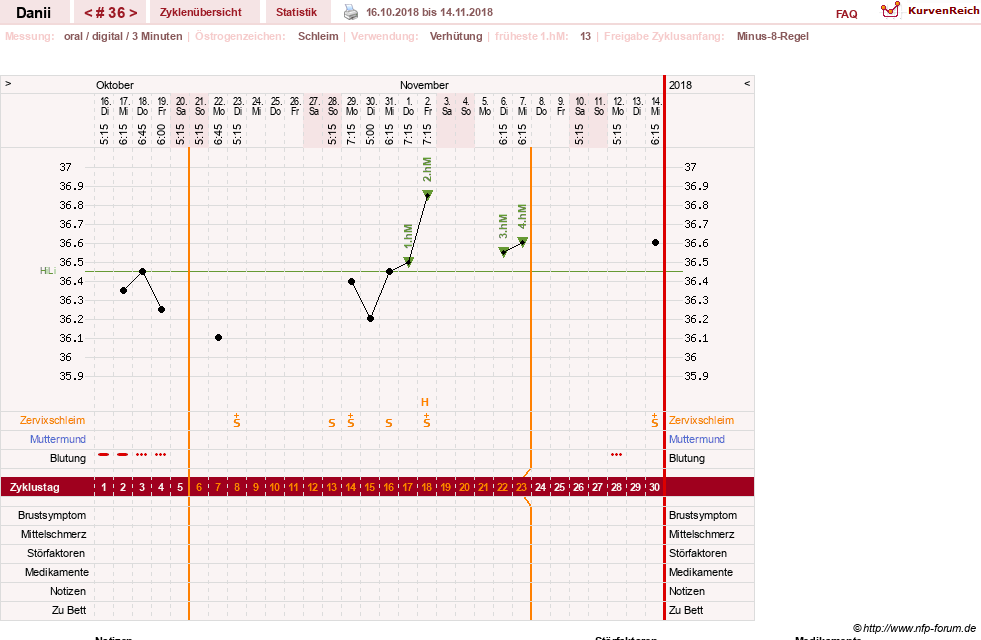Click the cycle number # 36 text

click(x=110, y=13)
